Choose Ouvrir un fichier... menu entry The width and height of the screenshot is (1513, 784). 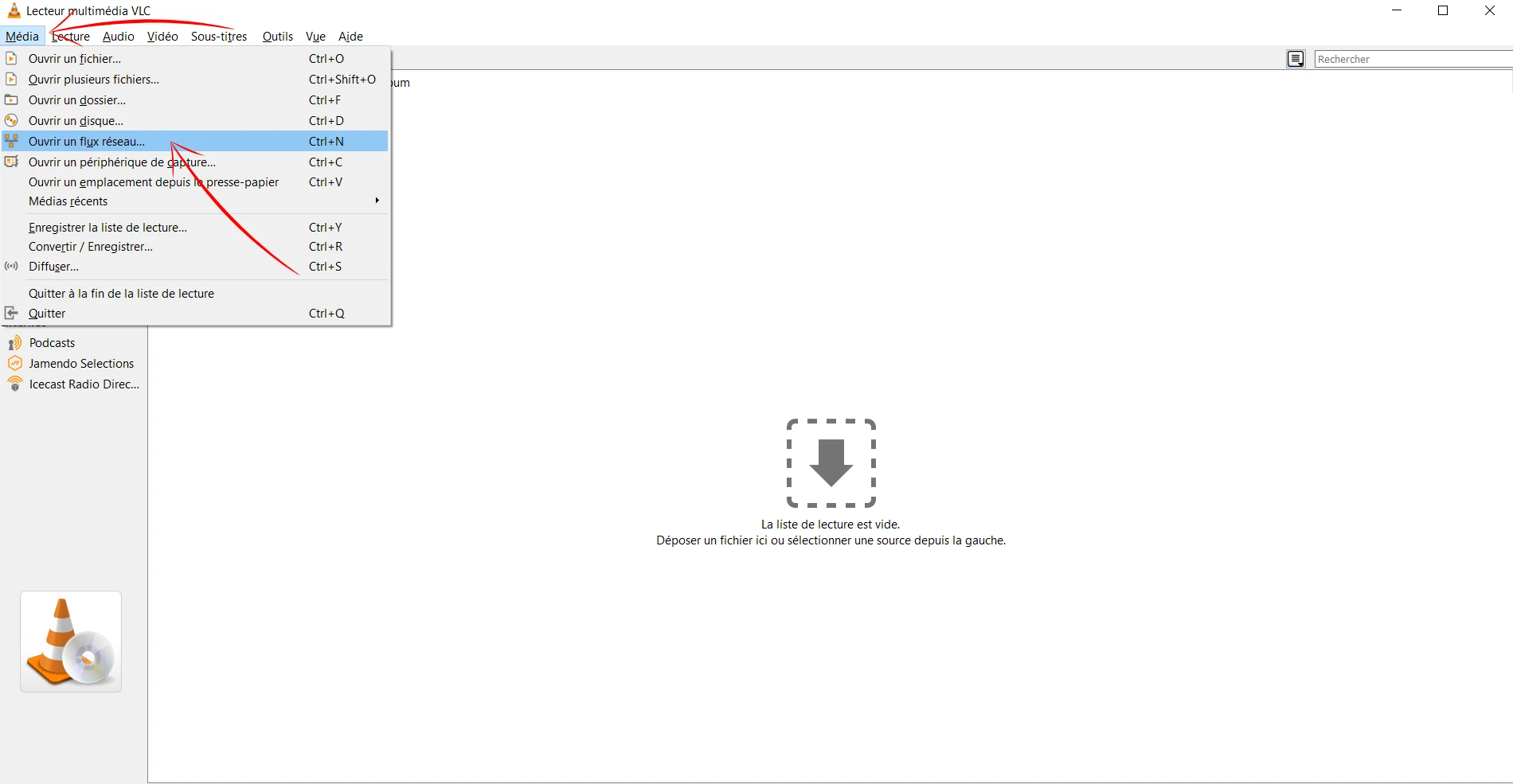(x=195, y=58)
